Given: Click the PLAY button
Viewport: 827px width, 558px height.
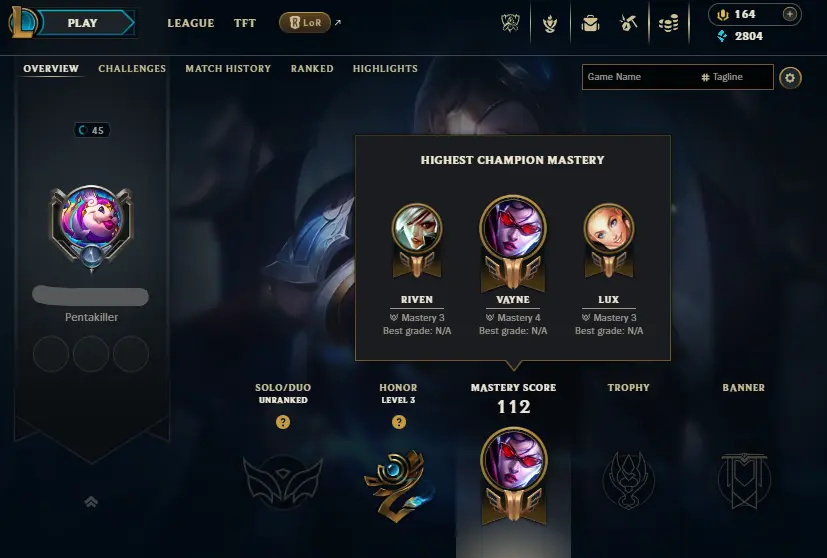Looking at the screenshot, I should (83, 23).
